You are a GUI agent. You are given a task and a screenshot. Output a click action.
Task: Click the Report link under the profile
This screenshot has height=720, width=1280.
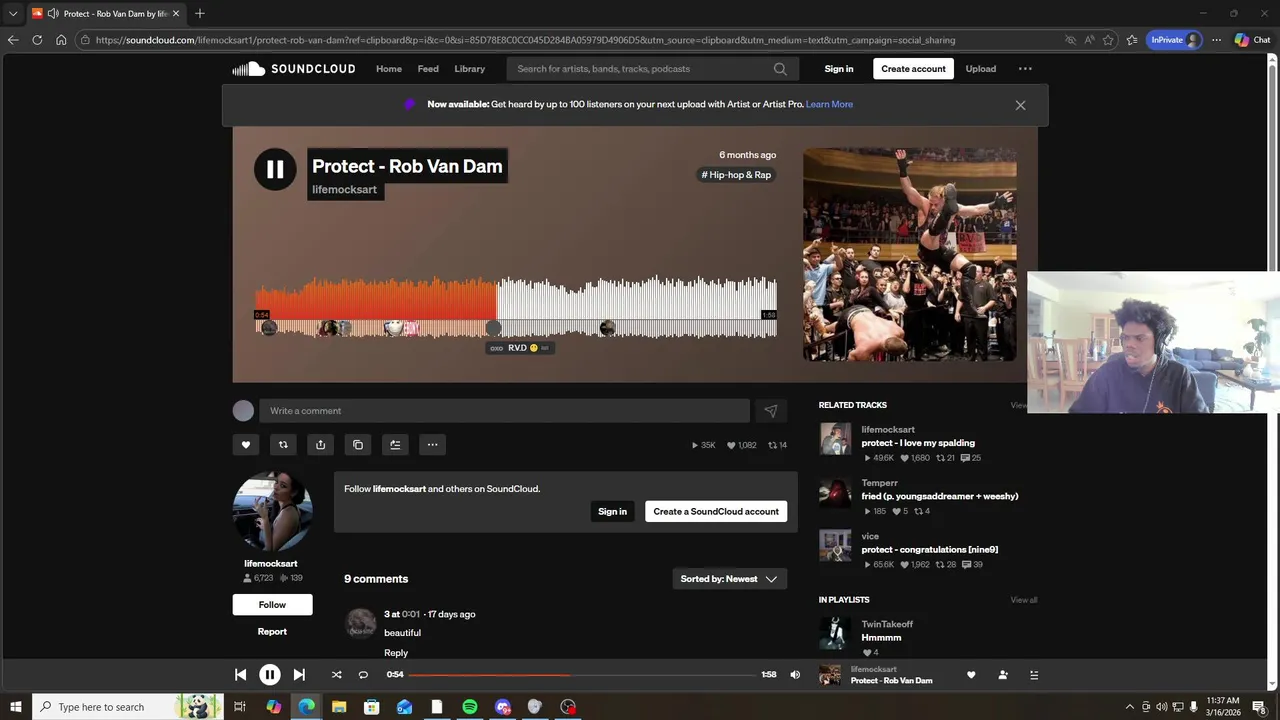coord(272,632)
